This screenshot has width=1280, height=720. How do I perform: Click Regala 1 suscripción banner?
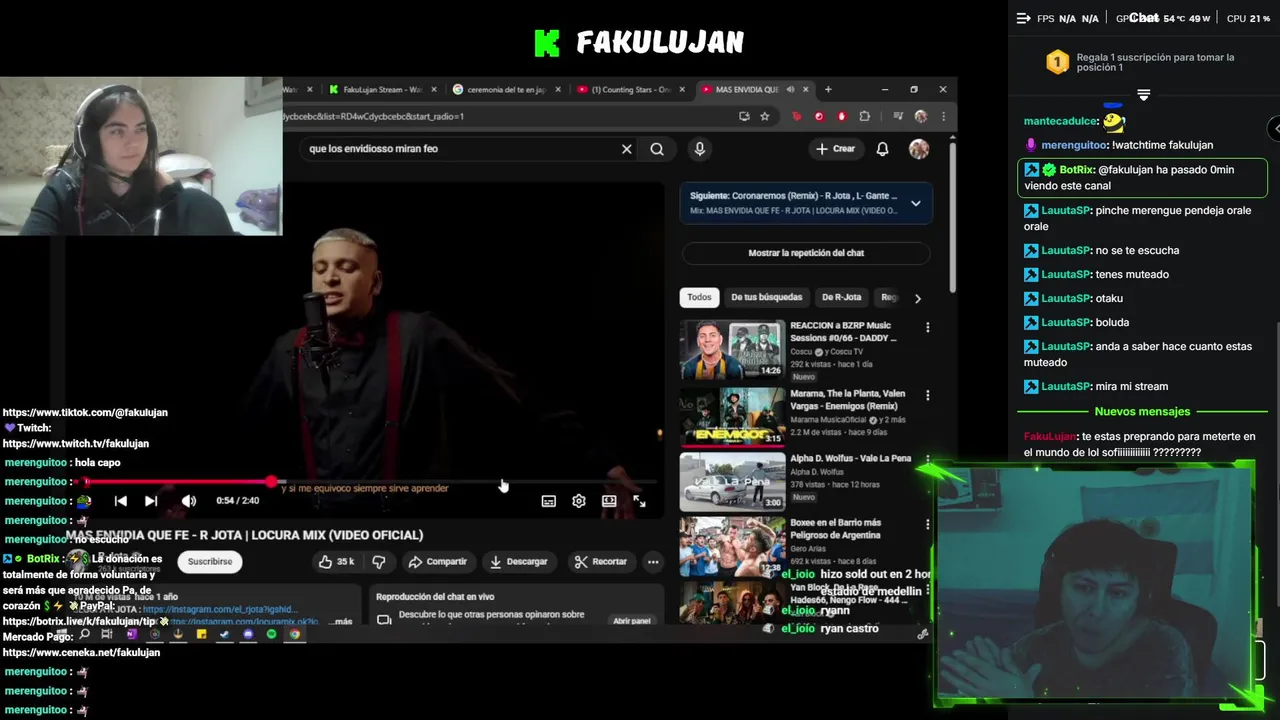(x=1142, y=63)
